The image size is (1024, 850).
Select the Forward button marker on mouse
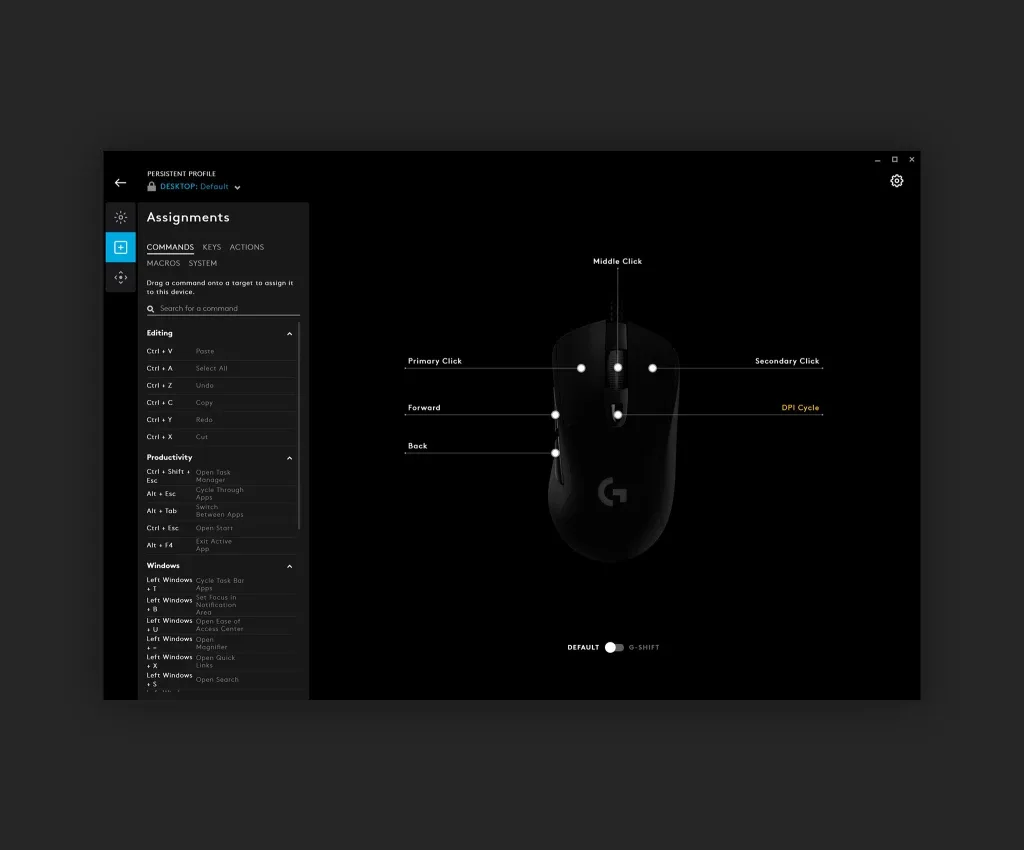(x=555, y=414)
